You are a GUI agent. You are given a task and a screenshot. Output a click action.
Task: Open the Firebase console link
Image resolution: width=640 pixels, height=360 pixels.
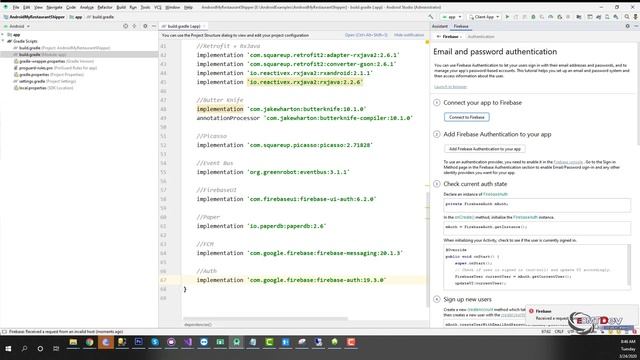coord(568,162)
